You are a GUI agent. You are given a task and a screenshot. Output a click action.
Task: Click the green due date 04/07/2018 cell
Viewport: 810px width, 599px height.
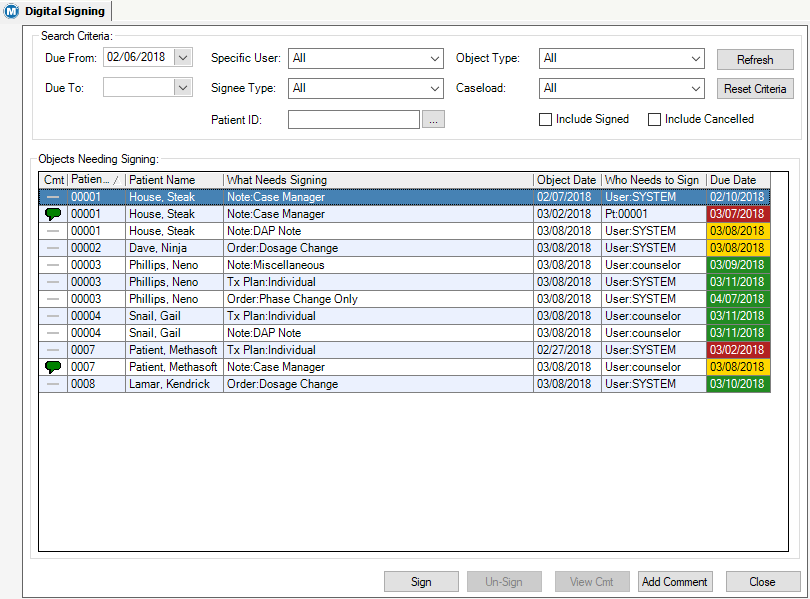(738, 298)
